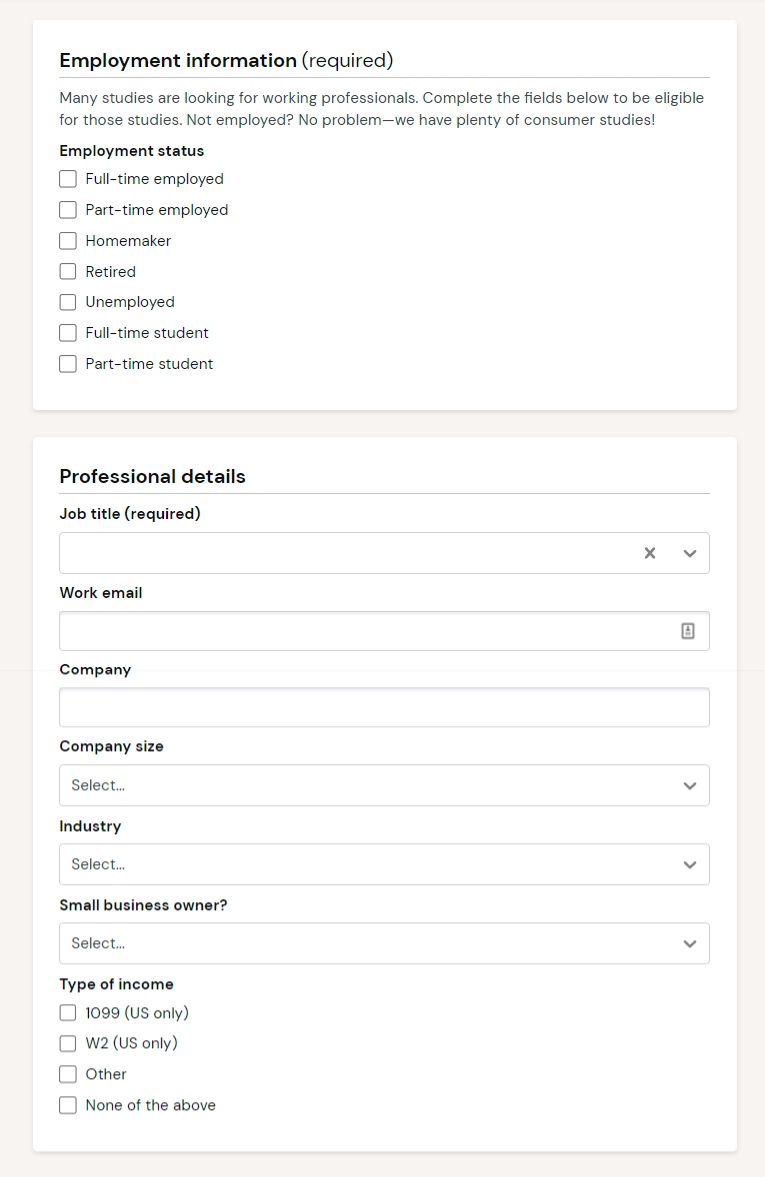Mark the Unemployed checkbox

click(x=68, y=302)
